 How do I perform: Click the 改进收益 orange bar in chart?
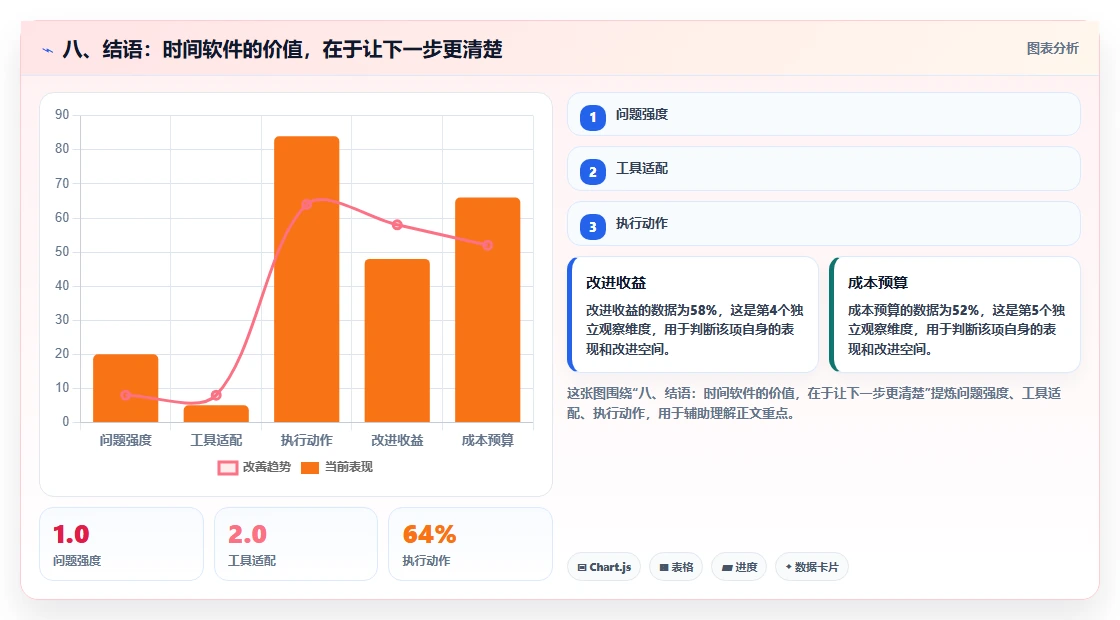(x=397, y=340)
